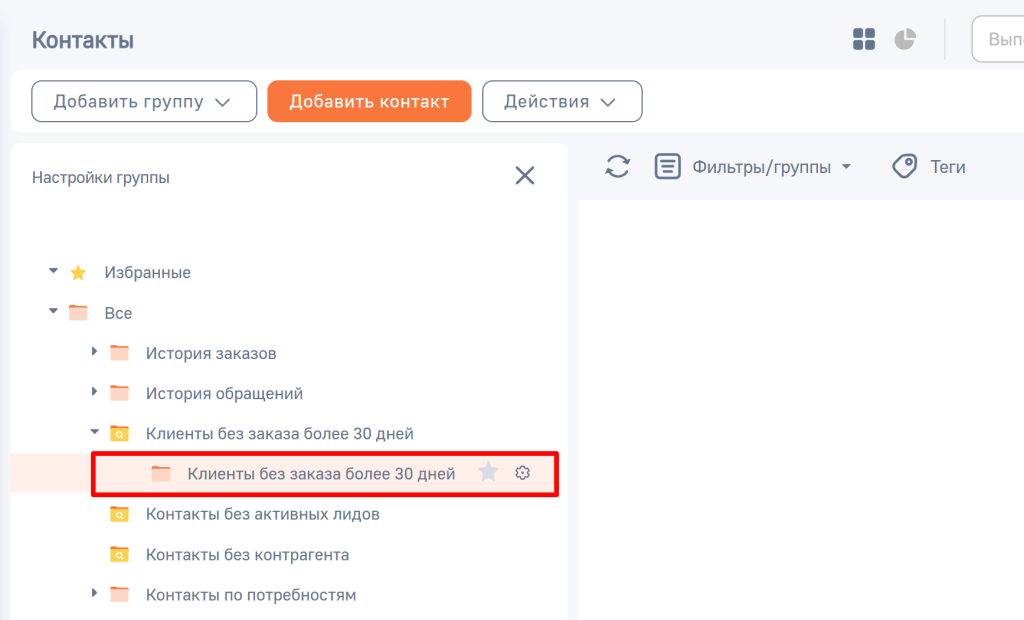Toggle the favorite star on the highlighted group
The height and width of the screenshot is (620, 1024).
point(488,472)
